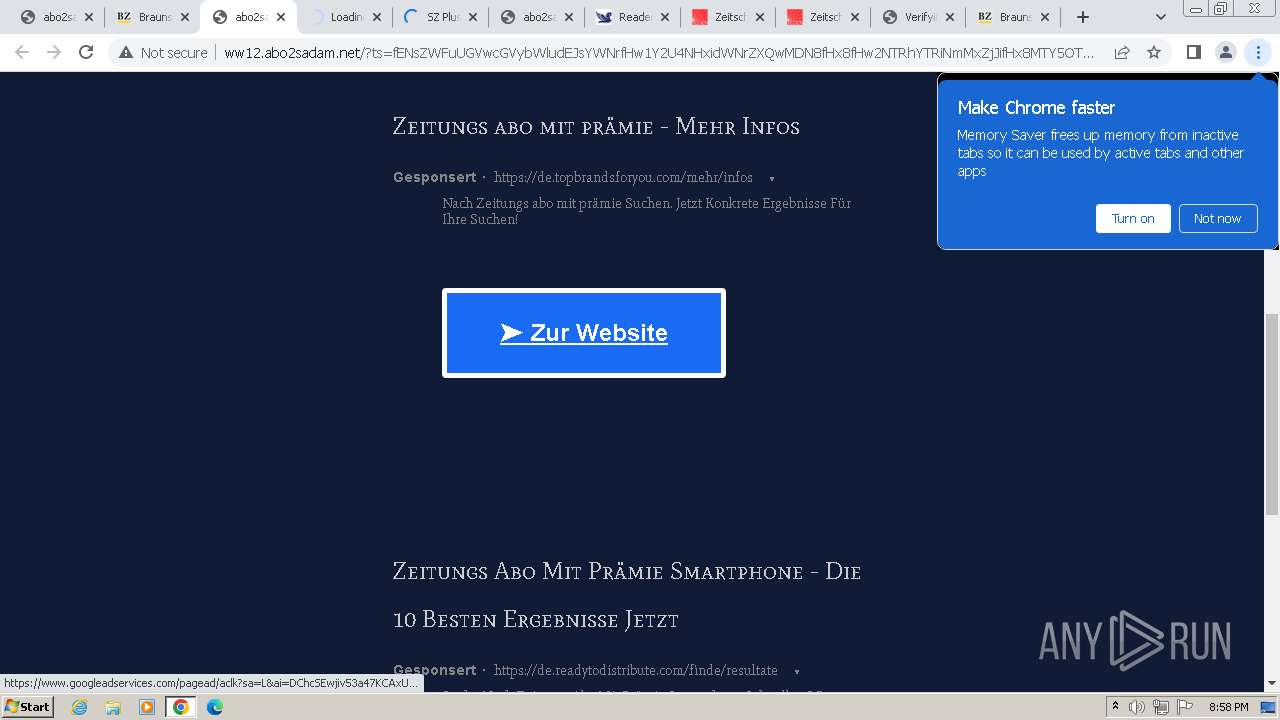Click the scrollbar down arrow
This screenshot has width=1280, height=720.
point(1271,683)
